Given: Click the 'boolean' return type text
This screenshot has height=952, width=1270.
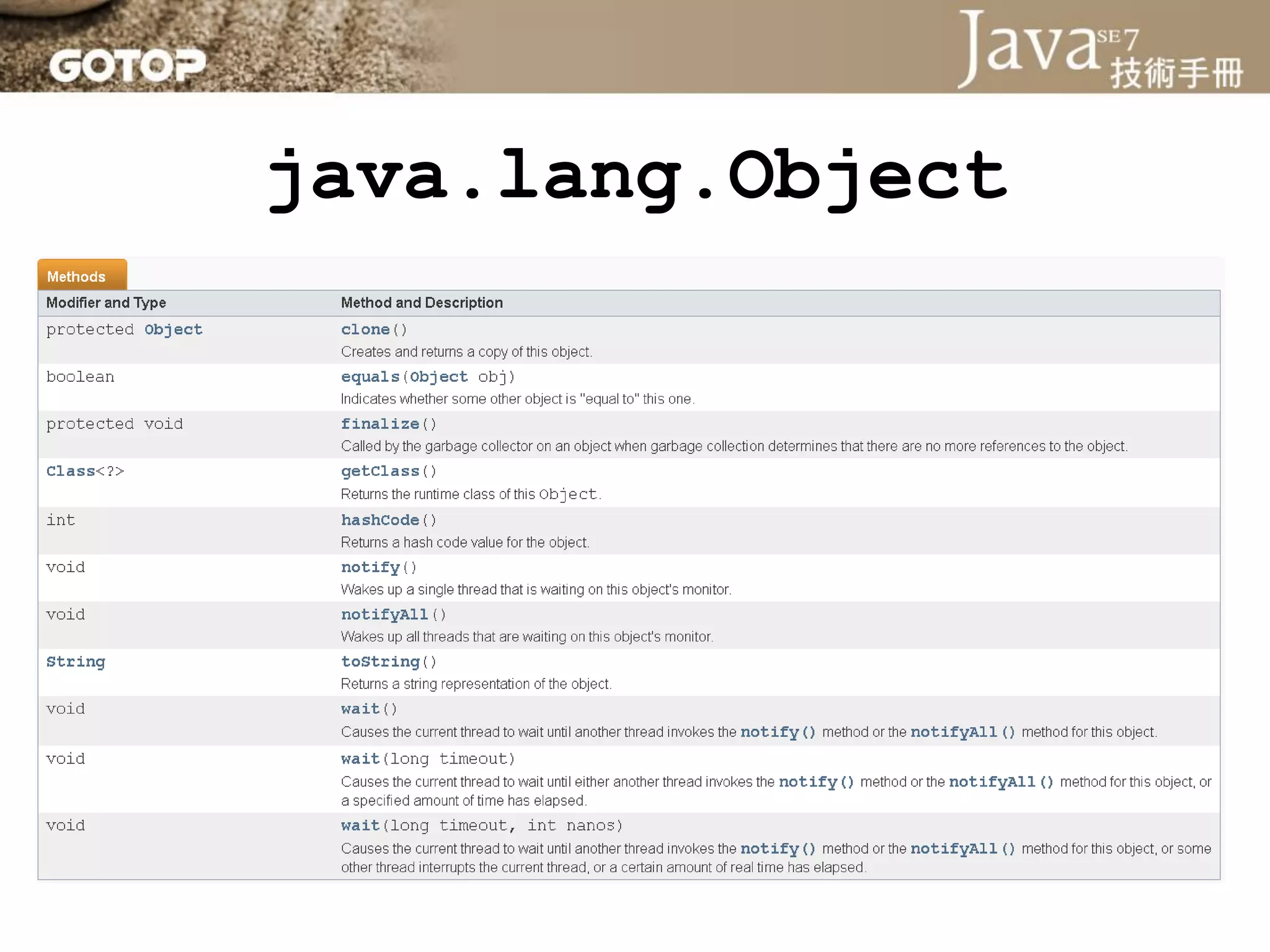Looking at the screenshot, I should (81, 377).
